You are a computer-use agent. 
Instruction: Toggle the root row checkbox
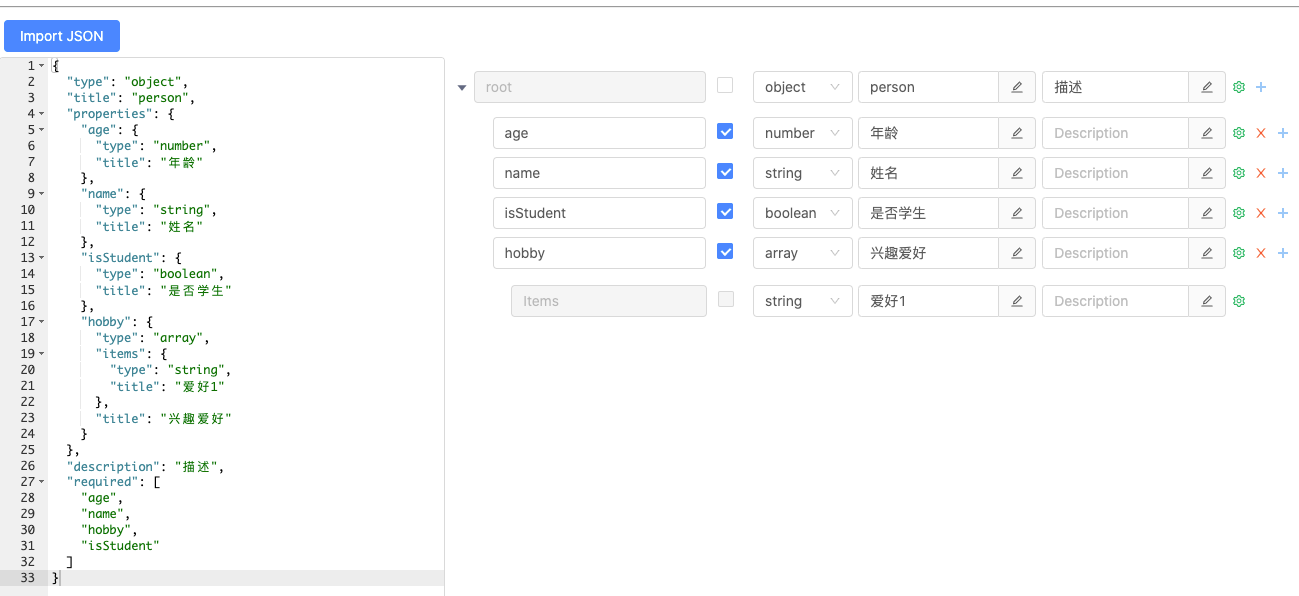(x=725, y=85)
